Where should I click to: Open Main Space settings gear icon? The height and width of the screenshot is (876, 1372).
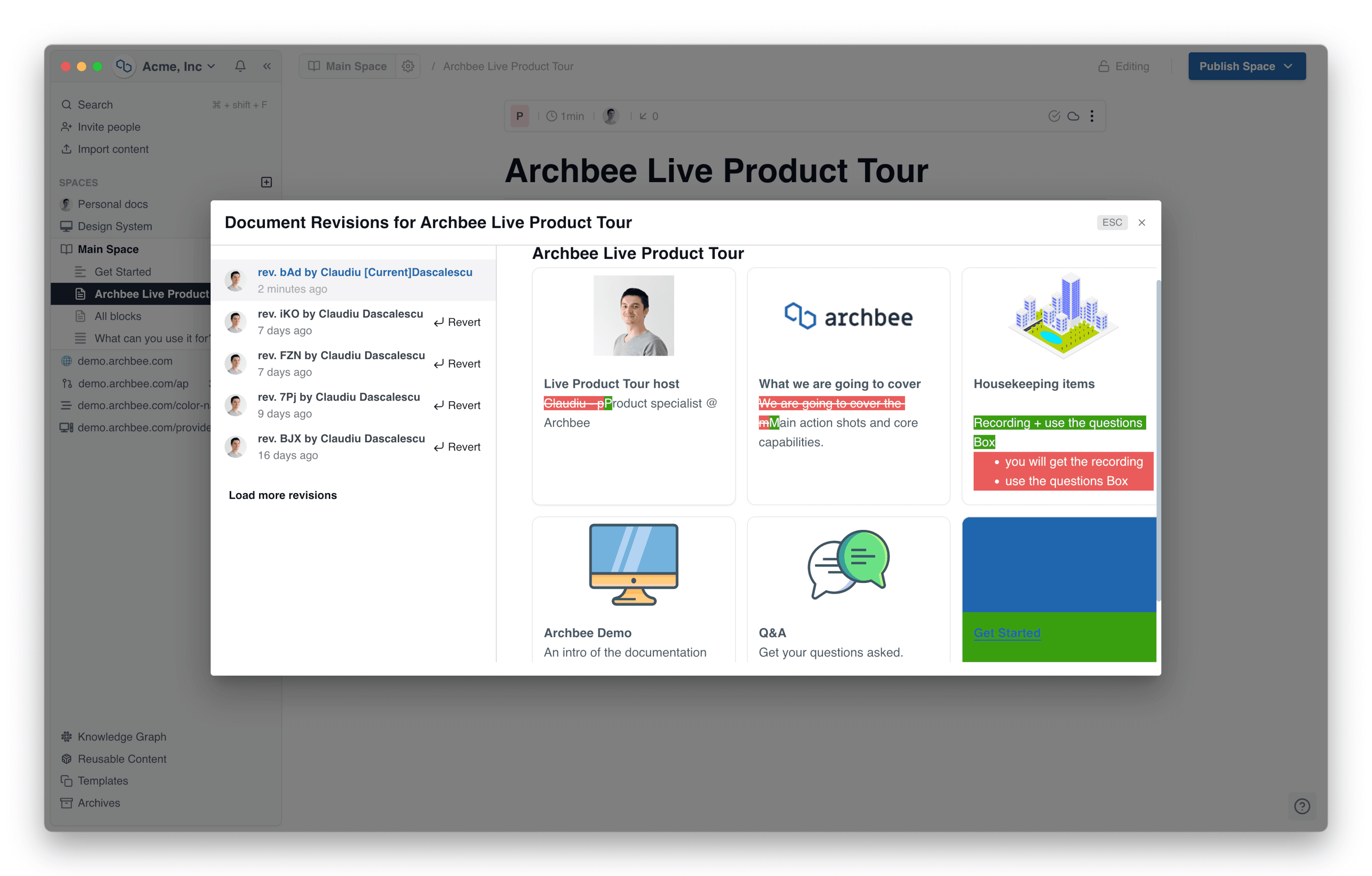tap(408, 66)
